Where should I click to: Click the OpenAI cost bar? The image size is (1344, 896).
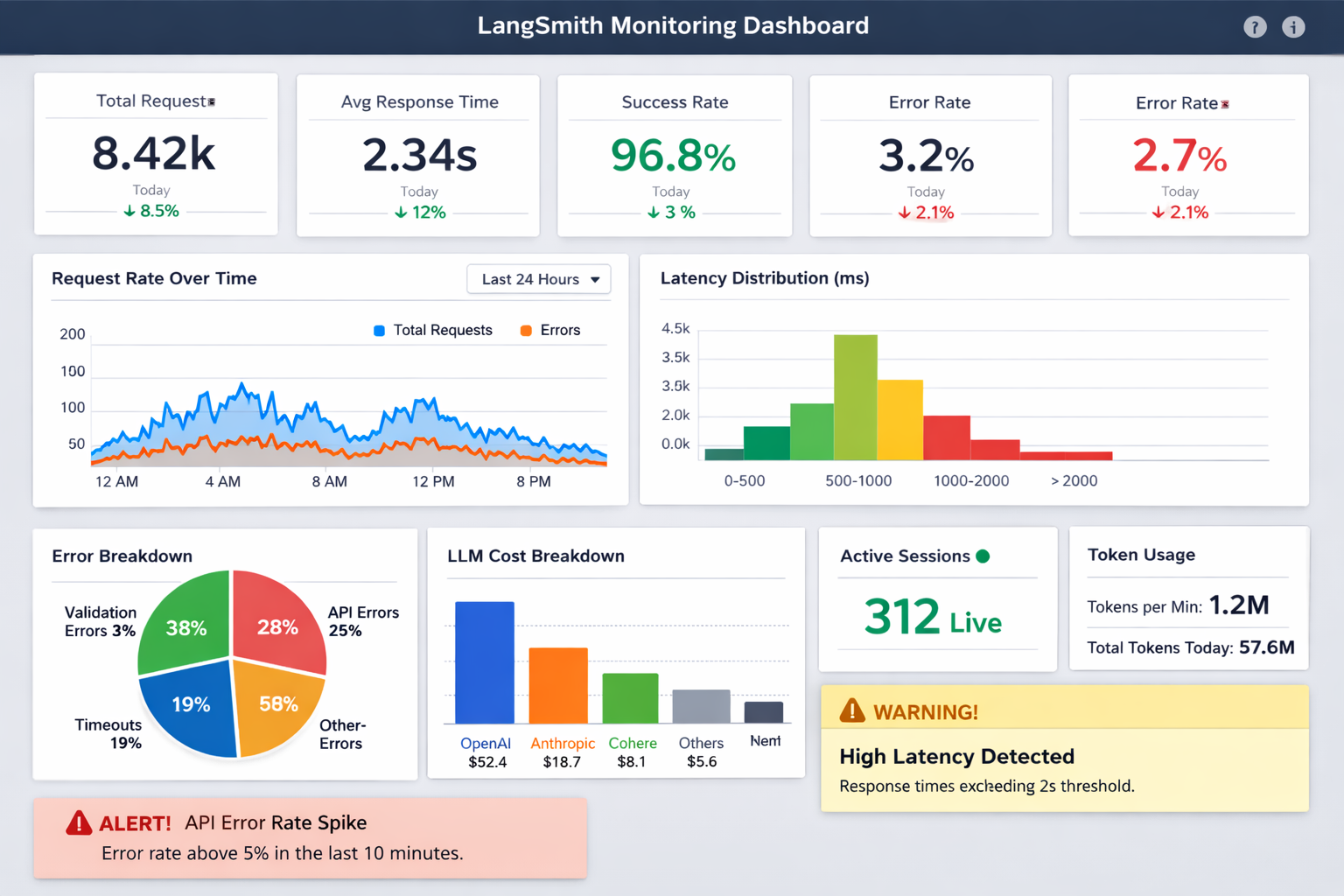click(485, 661)
